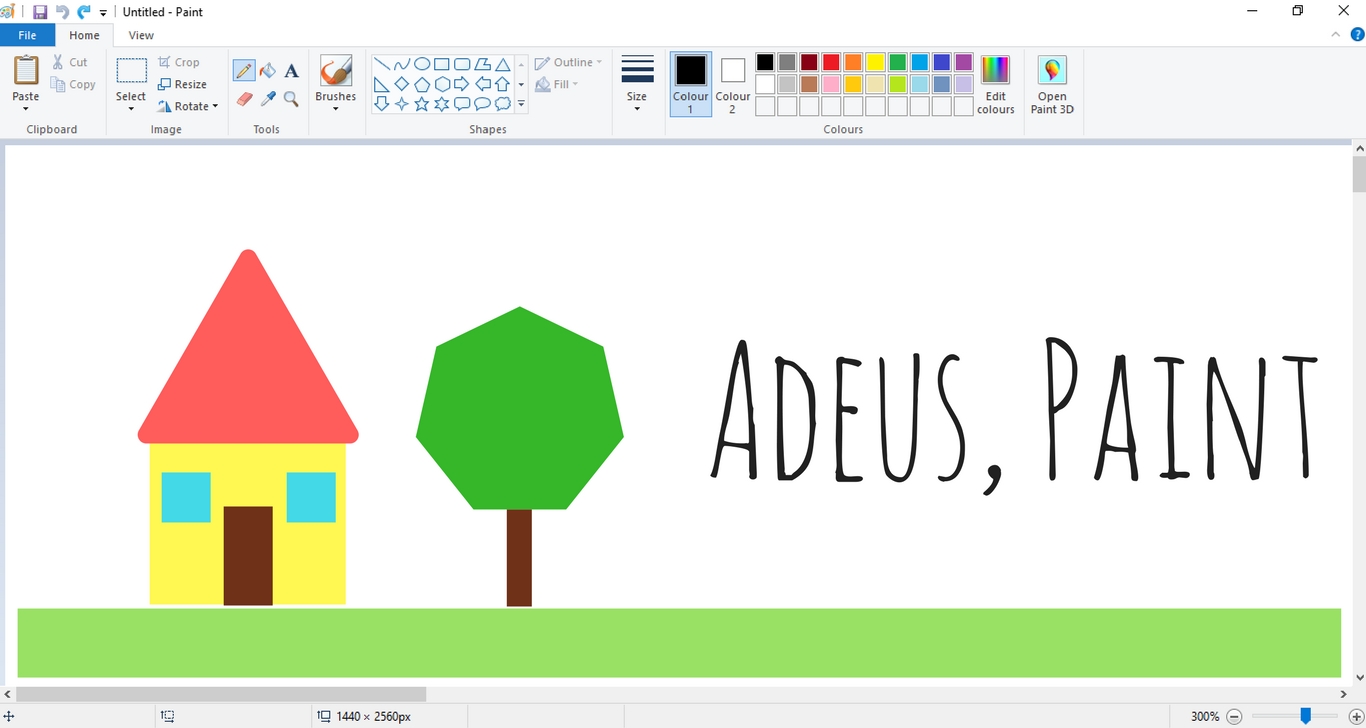Select the Colour picker eyedropper tool
Viewport: 1366px width, 728px height.
pyautogui.click(x=268, y=99)
